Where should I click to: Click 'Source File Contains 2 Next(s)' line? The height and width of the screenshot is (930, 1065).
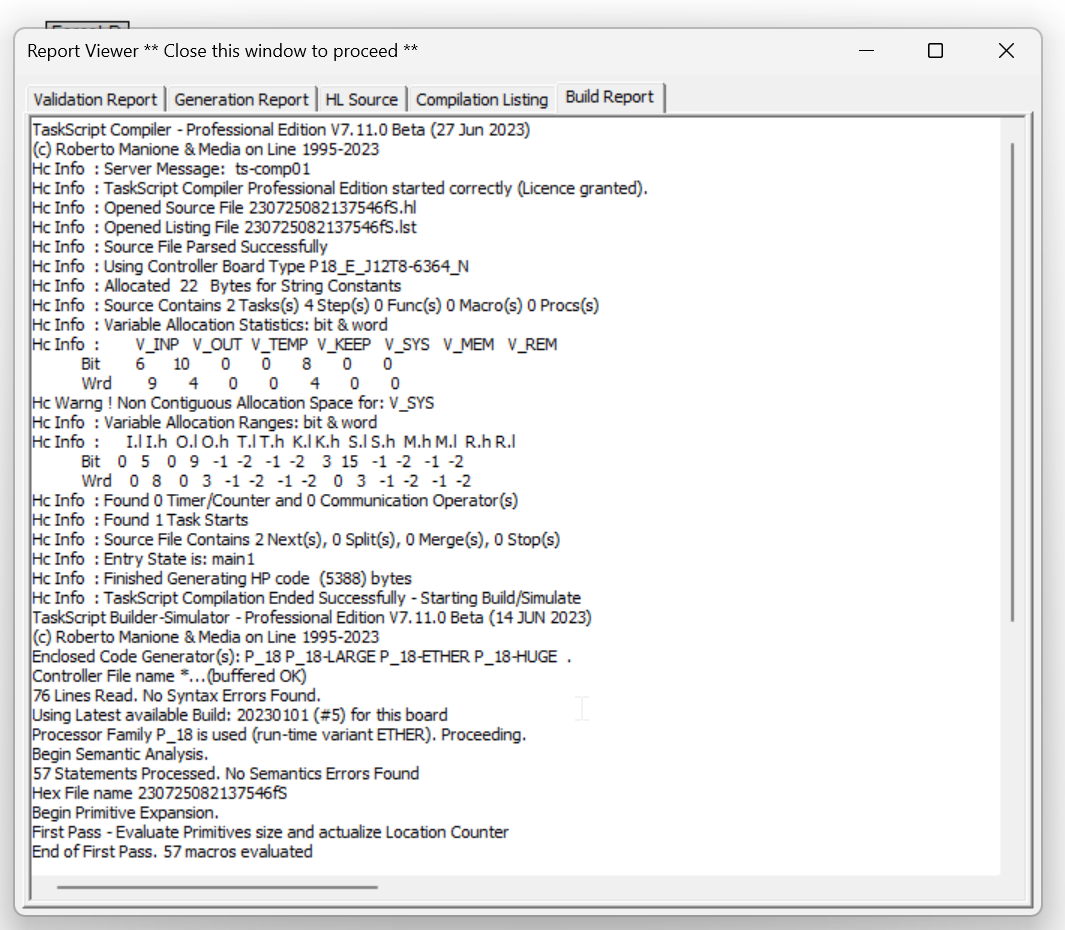coord(296,539)
